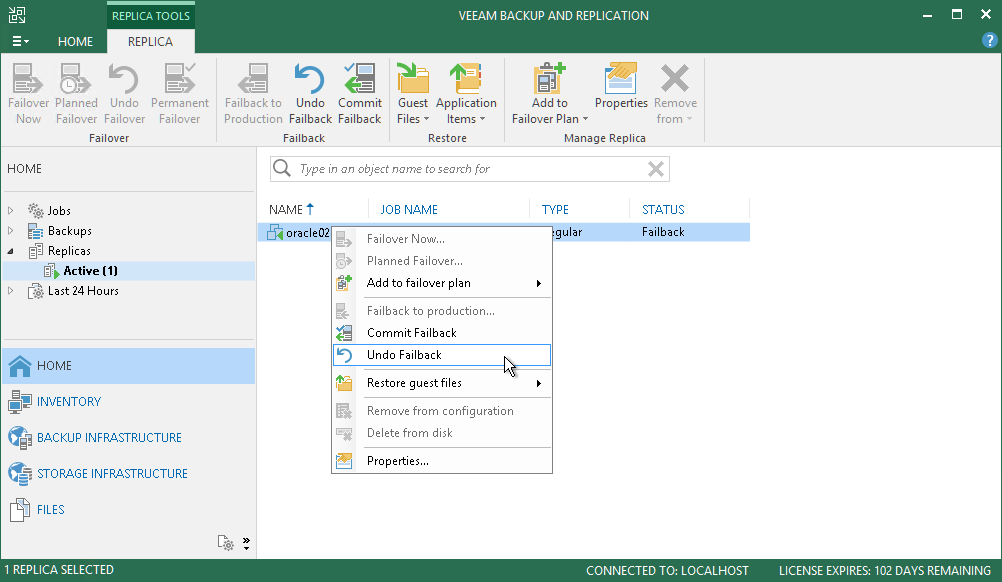Screen dimensions: 1002x582
Task: Open Properties... from the context menu
Action: pos(442,461)
